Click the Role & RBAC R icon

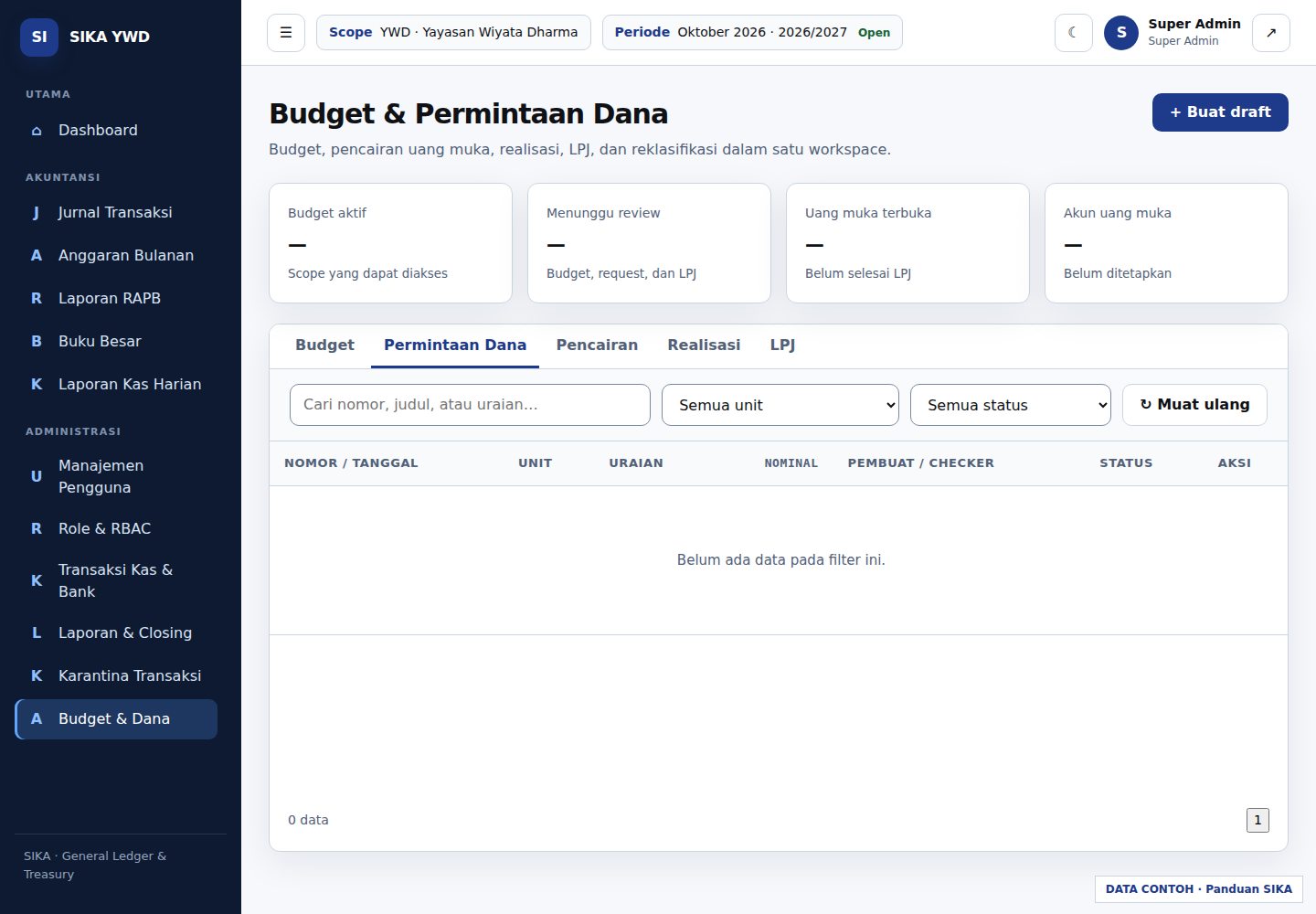37,529
